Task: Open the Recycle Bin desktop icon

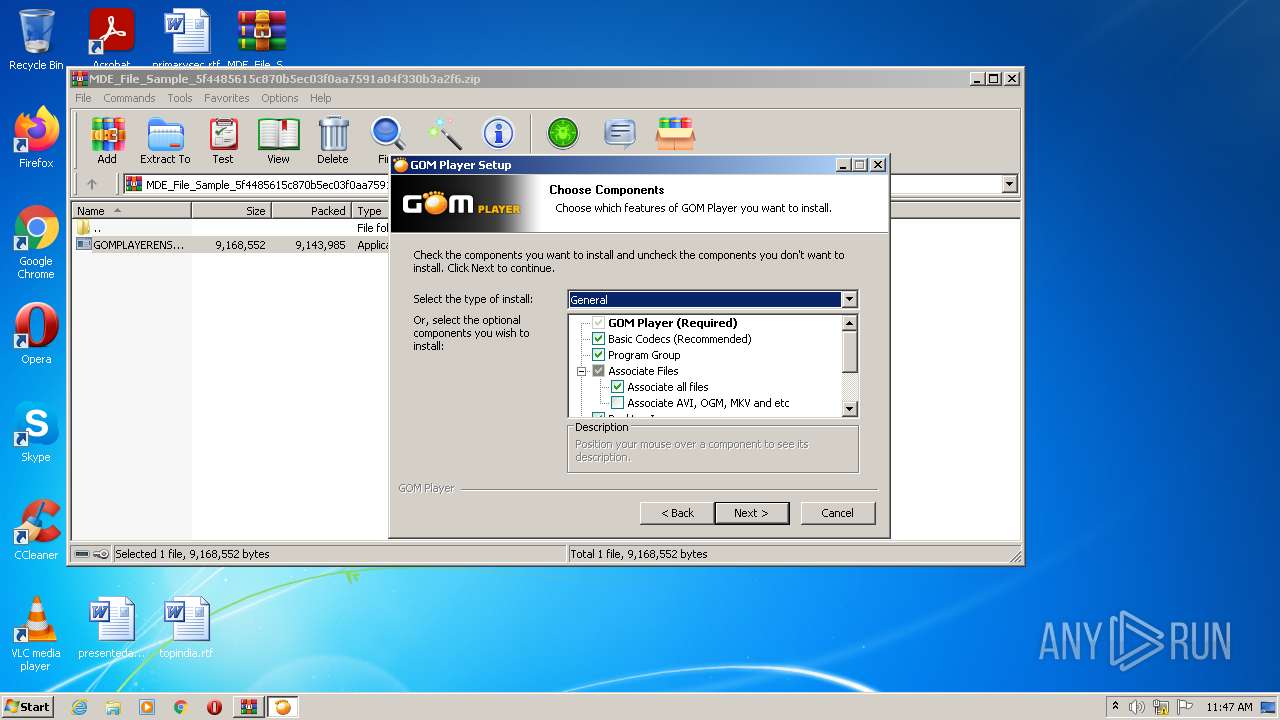Action: tap(36, 40)
